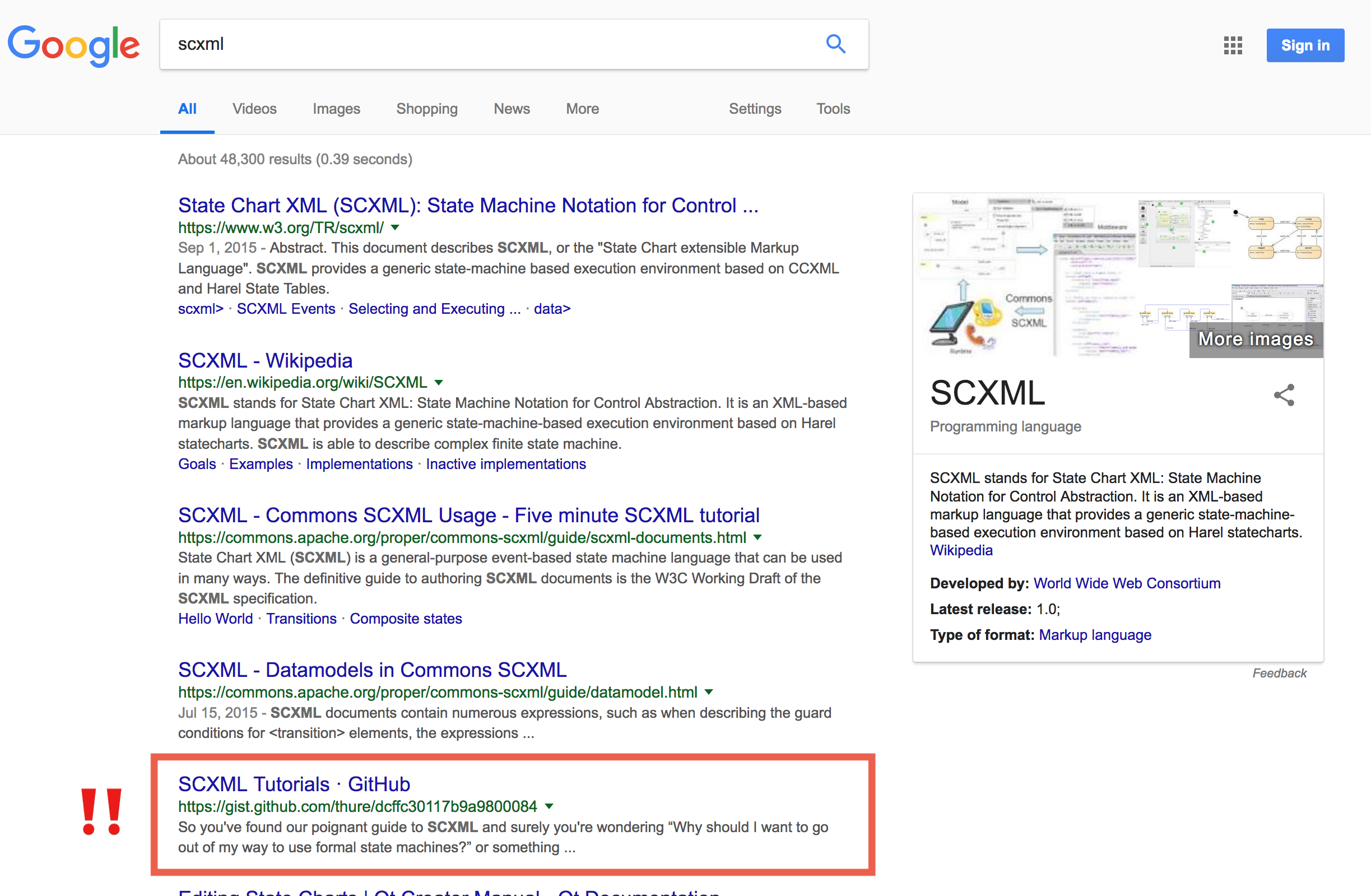Click the SCXML Events sitelink

[286, 309]
